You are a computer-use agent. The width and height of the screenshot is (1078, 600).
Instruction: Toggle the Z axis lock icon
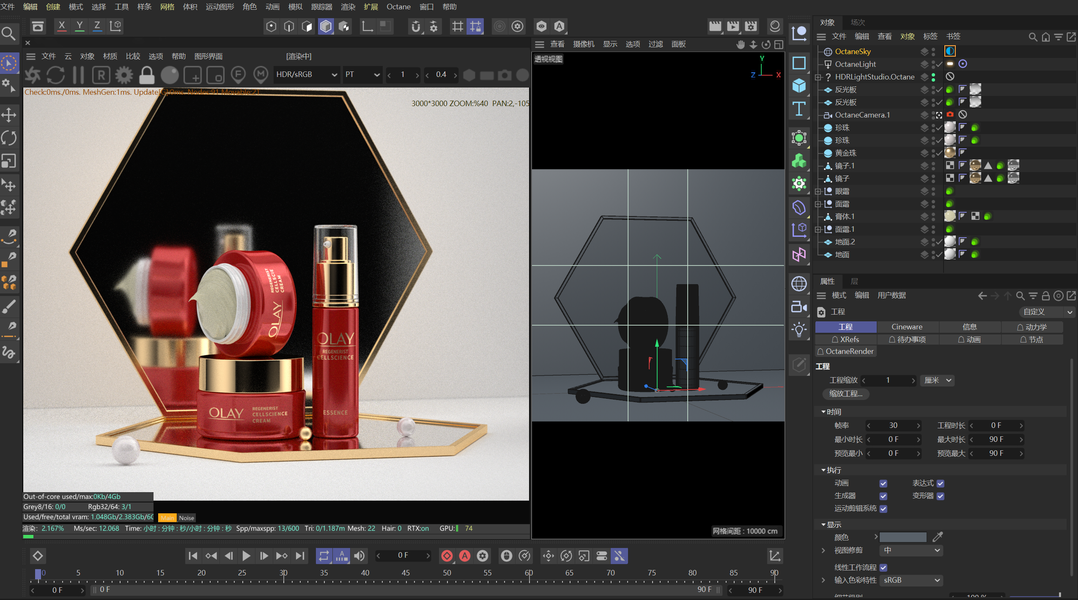(97, 26)
